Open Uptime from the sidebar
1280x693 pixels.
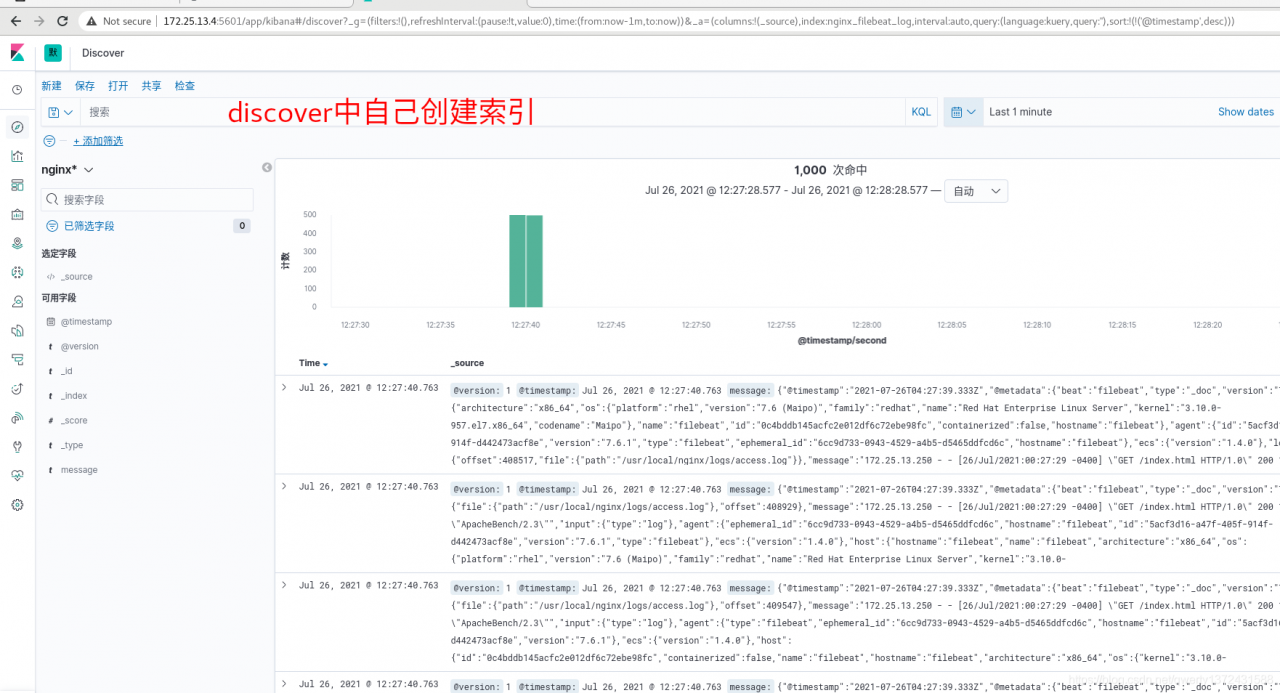point(17,388)
